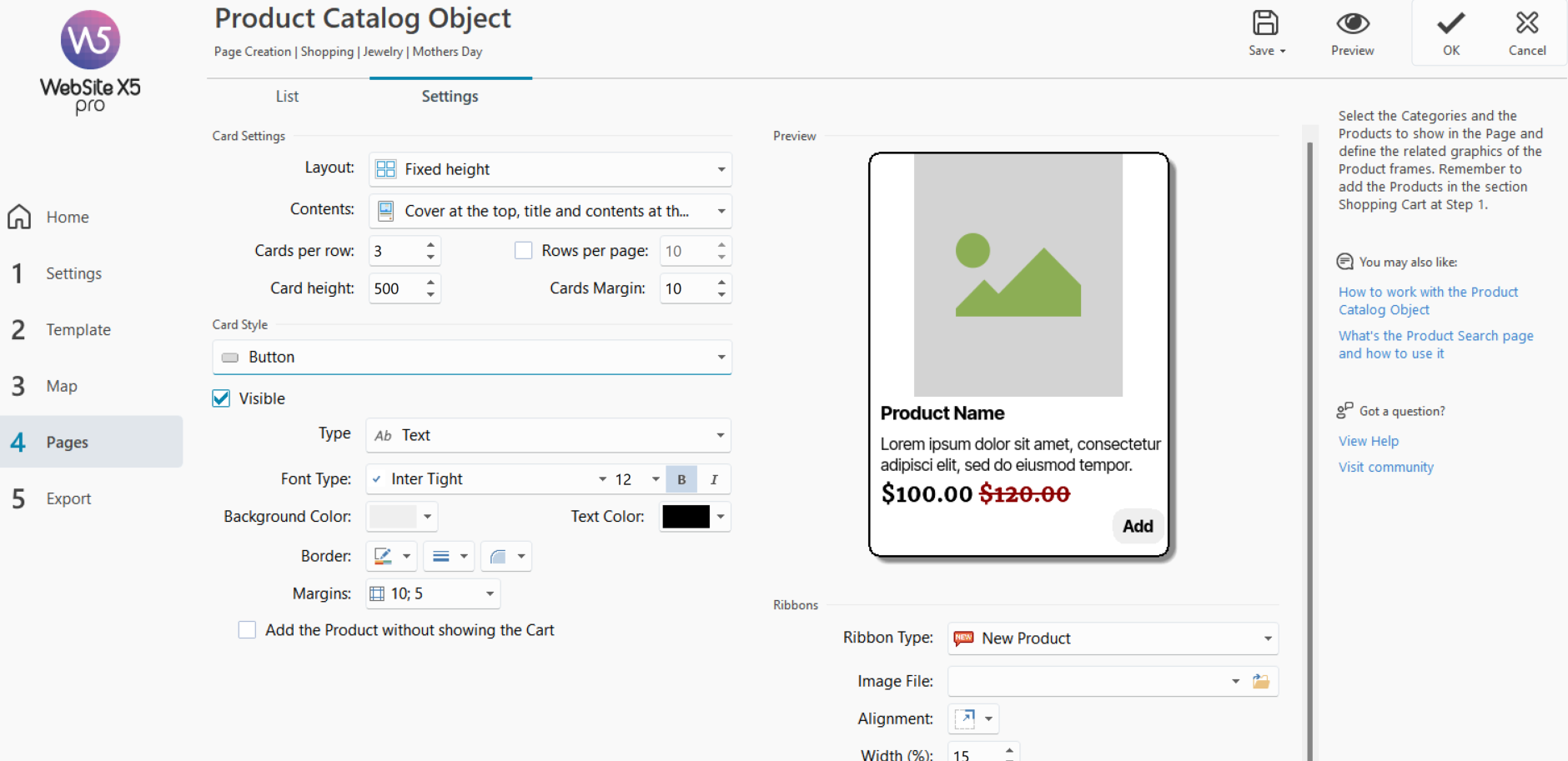Open the View Help link
This screenshot has width=1568, height=761.
pos(1368,441)
